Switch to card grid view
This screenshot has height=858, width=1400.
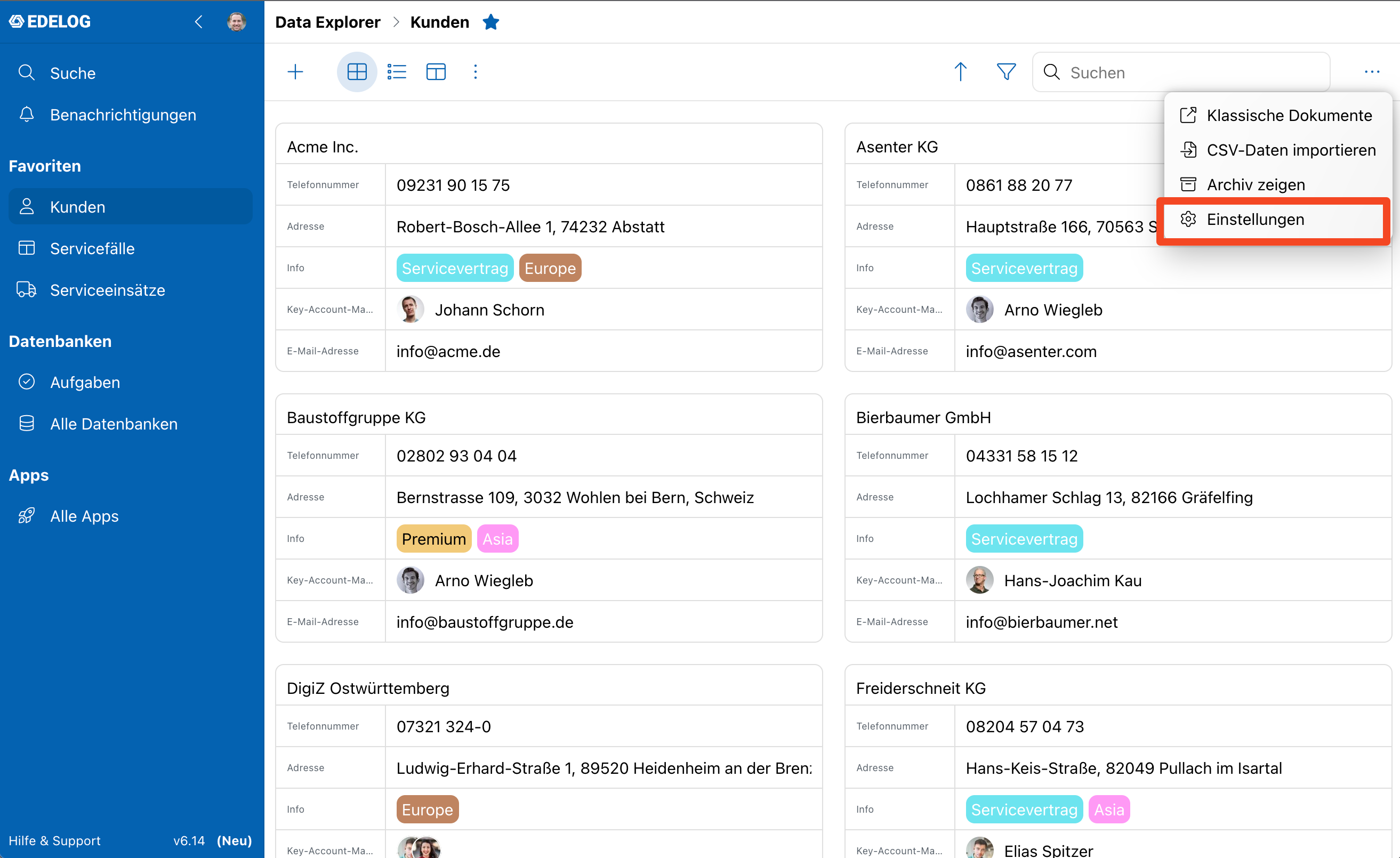click(357, 72)
